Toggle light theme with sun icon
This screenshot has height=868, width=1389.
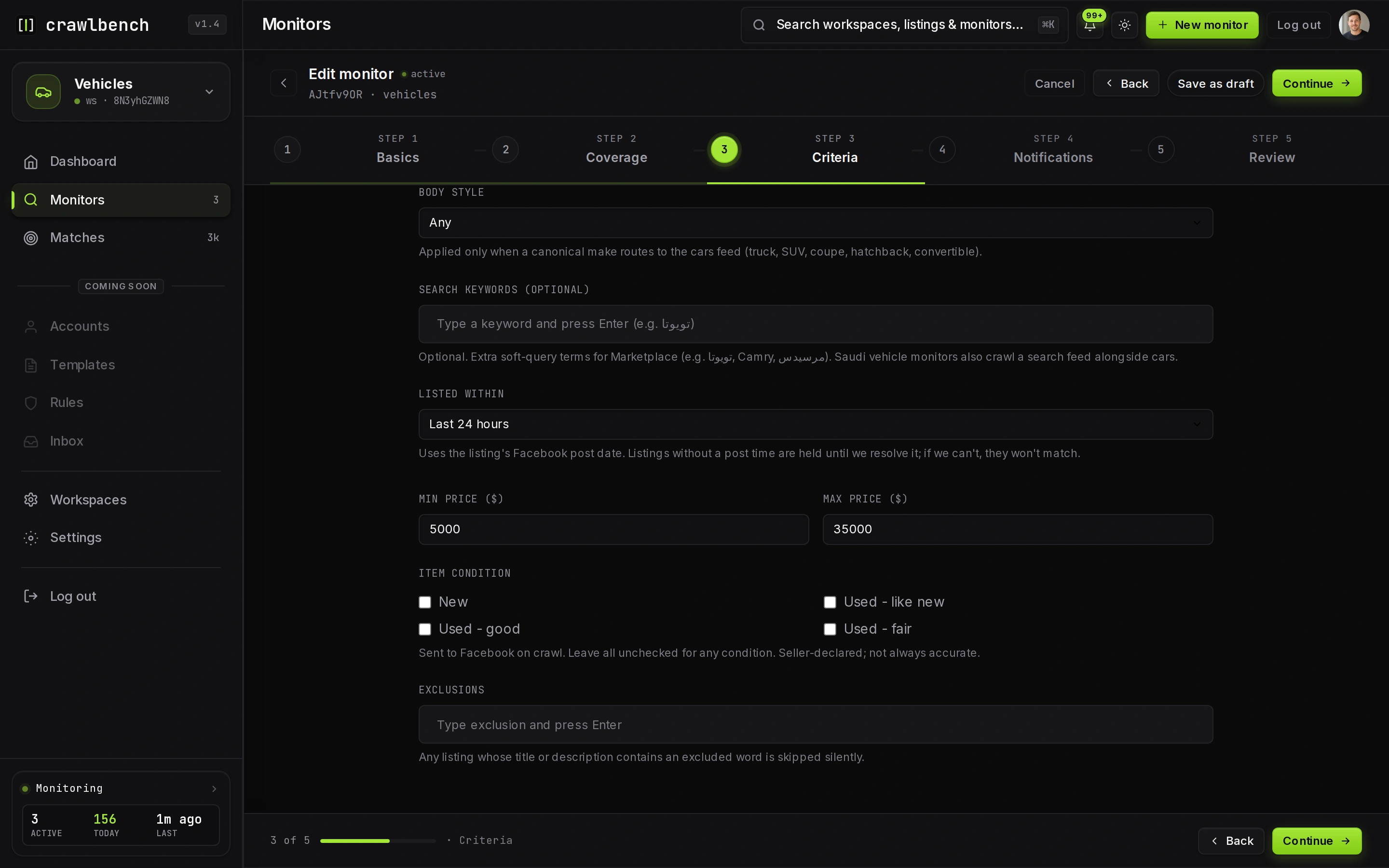(1124, 25)
